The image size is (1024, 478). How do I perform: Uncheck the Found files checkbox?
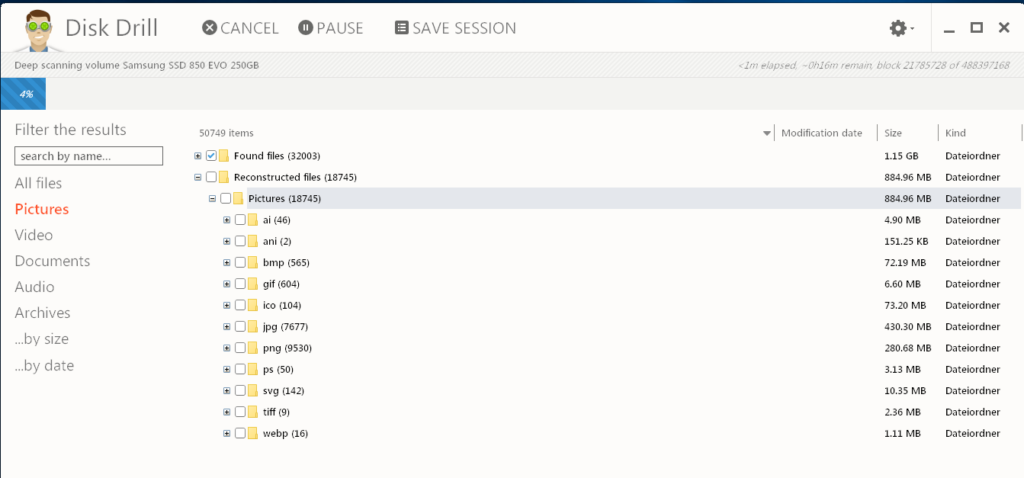(x=211, y=156)
